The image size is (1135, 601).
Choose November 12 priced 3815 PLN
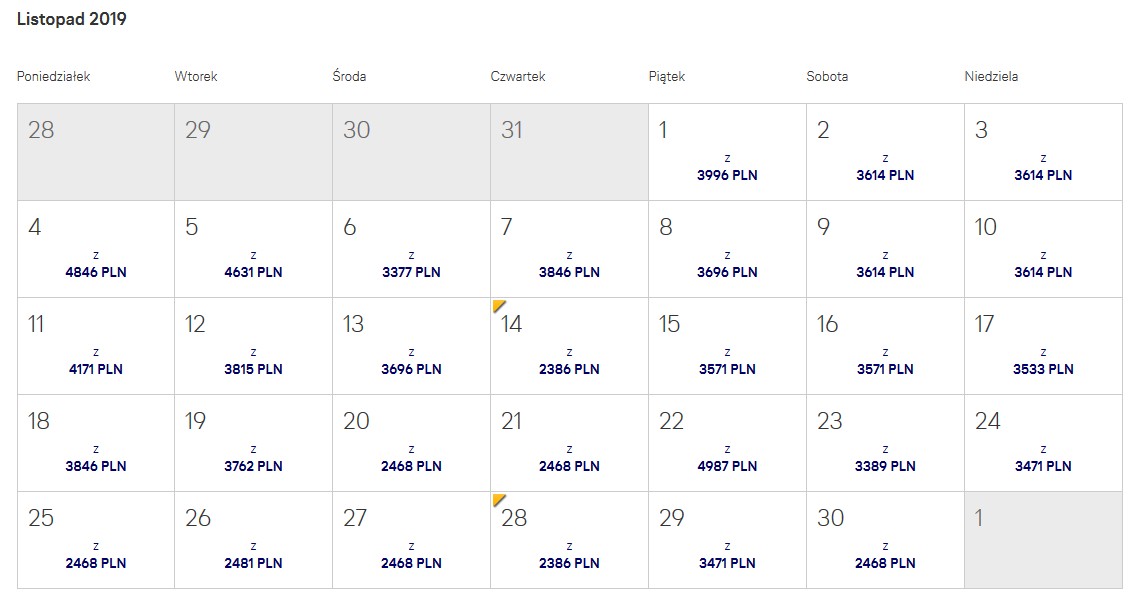(253, 346)
